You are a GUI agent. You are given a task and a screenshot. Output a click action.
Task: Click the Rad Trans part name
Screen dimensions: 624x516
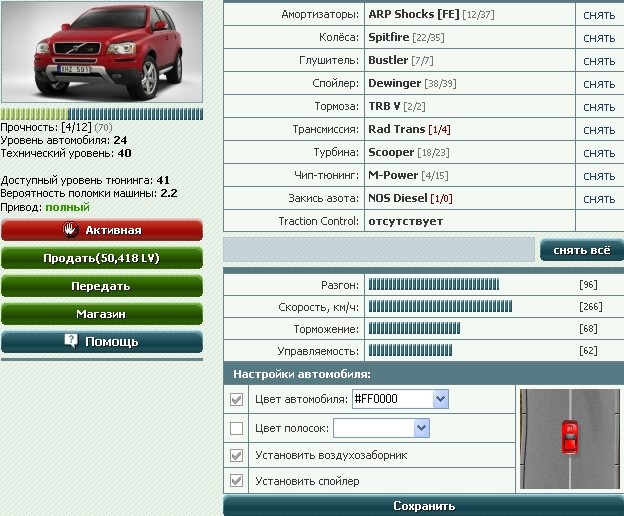(x=397, y=129)
